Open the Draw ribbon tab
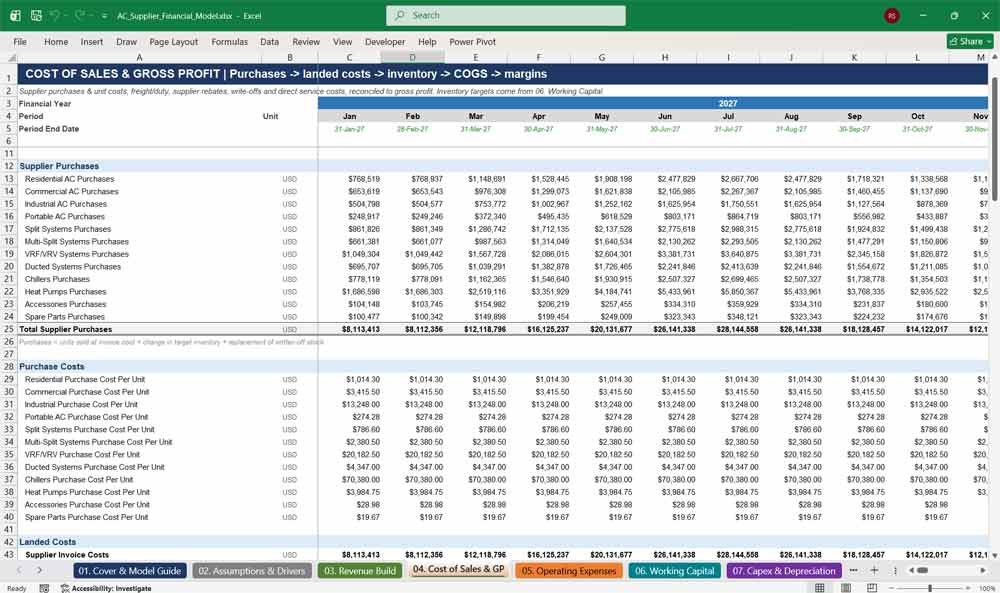1000x593 pixels. click(126, 41)
